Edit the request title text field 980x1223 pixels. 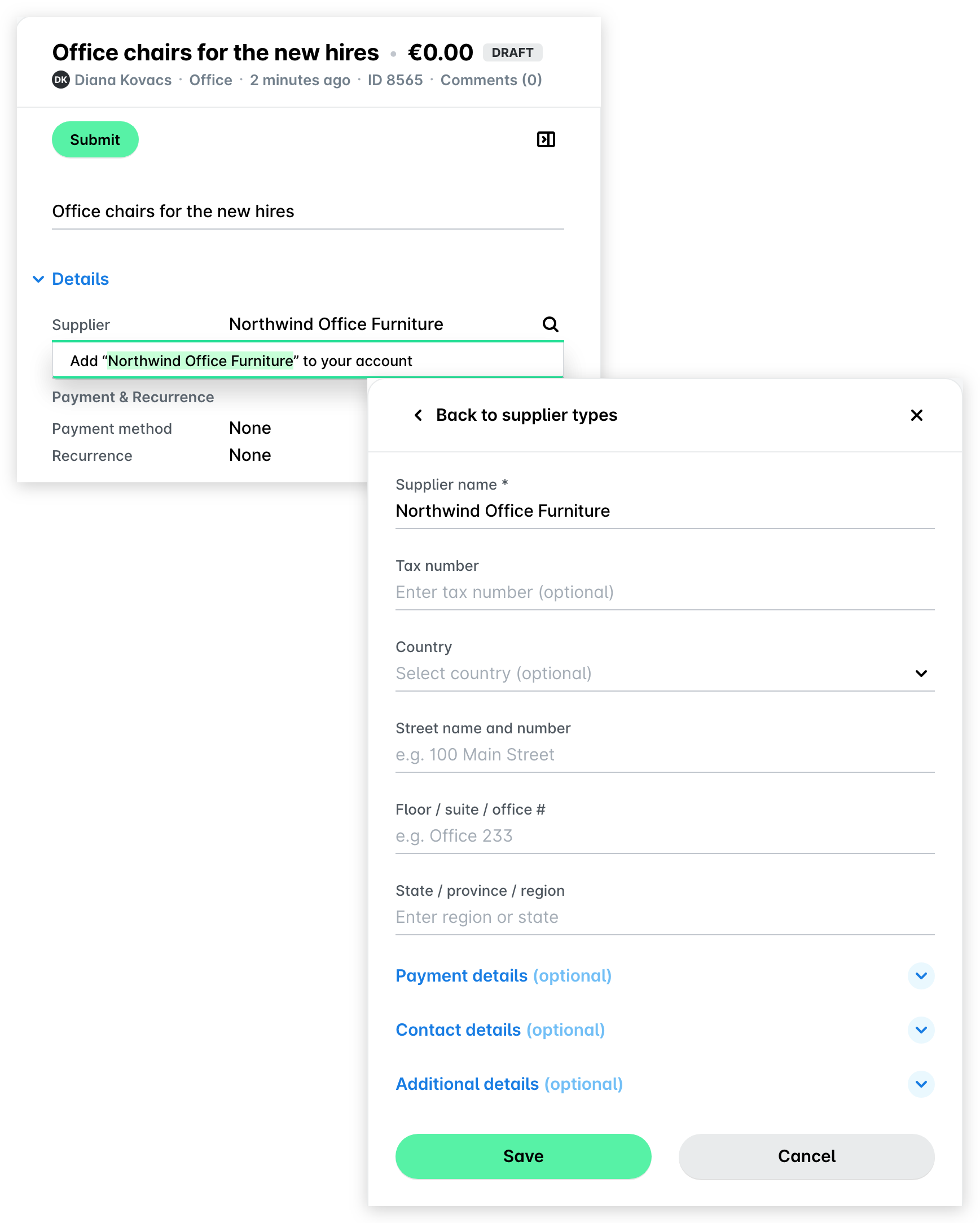tap(307, 211)
